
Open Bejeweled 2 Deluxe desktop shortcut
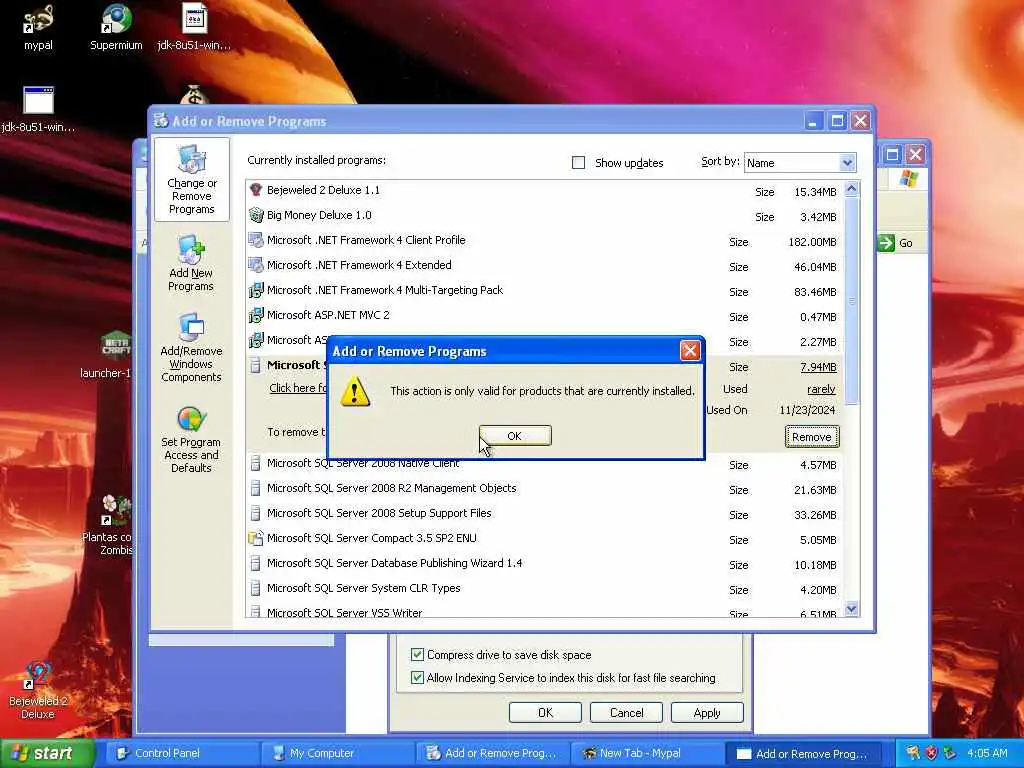37,691
